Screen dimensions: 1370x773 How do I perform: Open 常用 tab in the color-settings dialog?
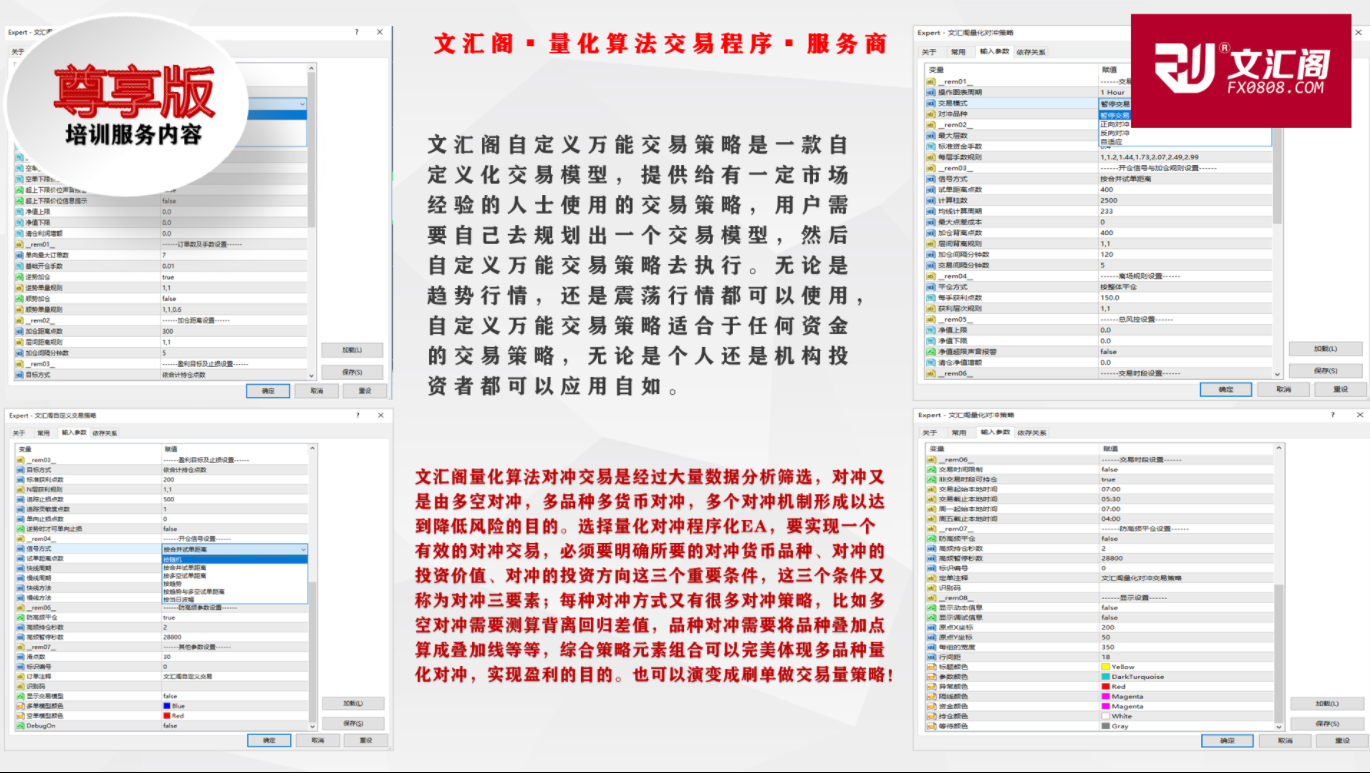click(959, 432)
